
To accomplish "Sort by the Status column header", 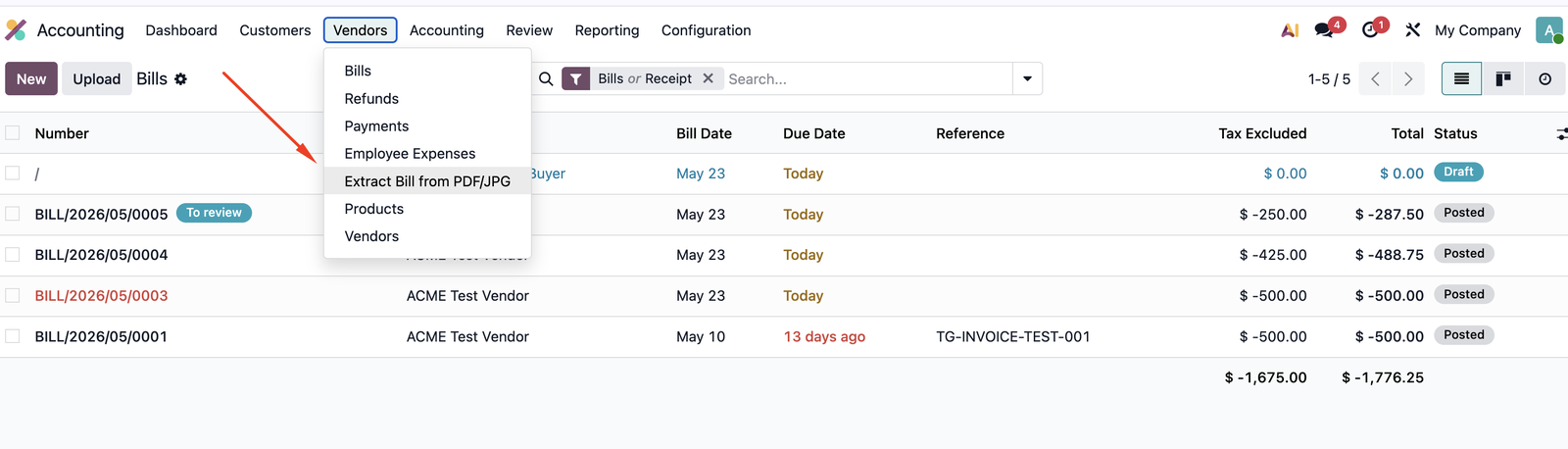I will coord(1455,133).
